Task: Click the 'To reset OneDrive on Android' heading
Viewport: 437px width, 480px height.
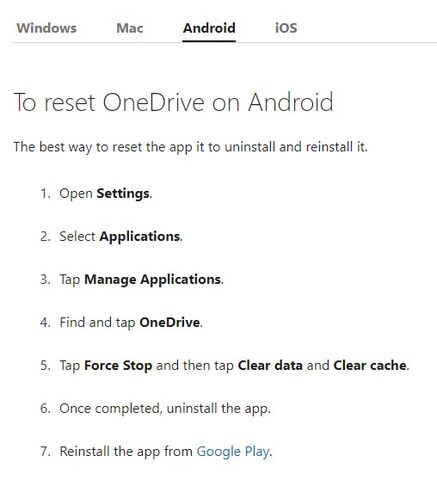Action: (173, 102)
